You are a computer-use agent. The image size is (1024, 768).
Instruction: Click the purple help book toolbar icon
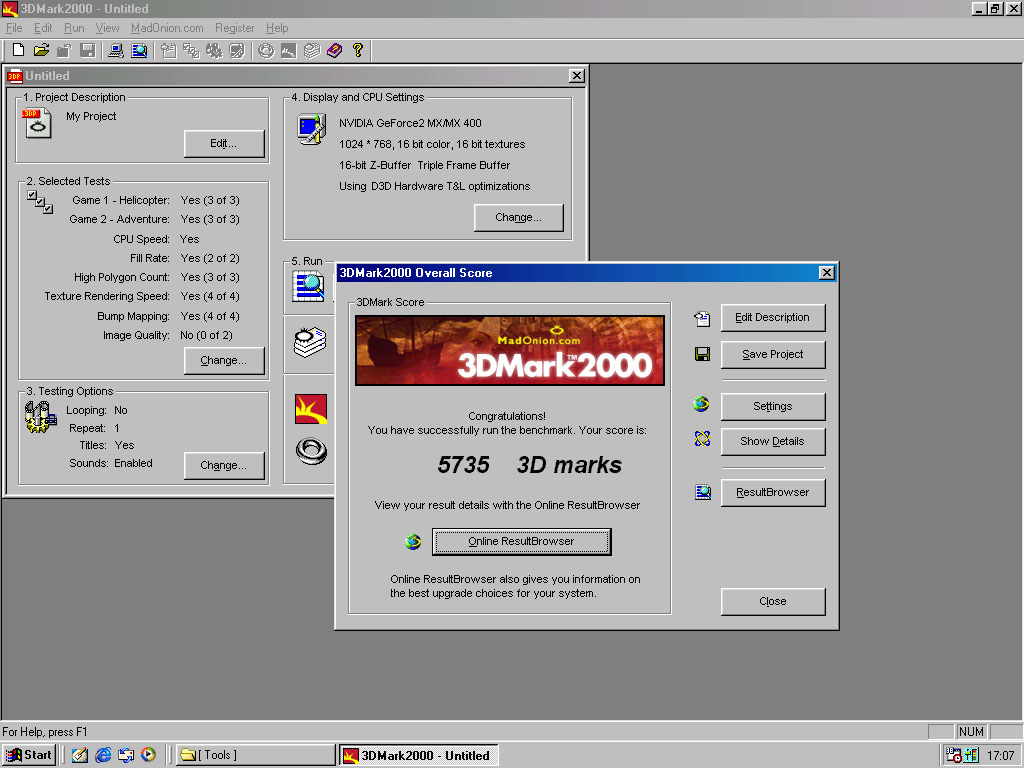click(x=334, y=50)
